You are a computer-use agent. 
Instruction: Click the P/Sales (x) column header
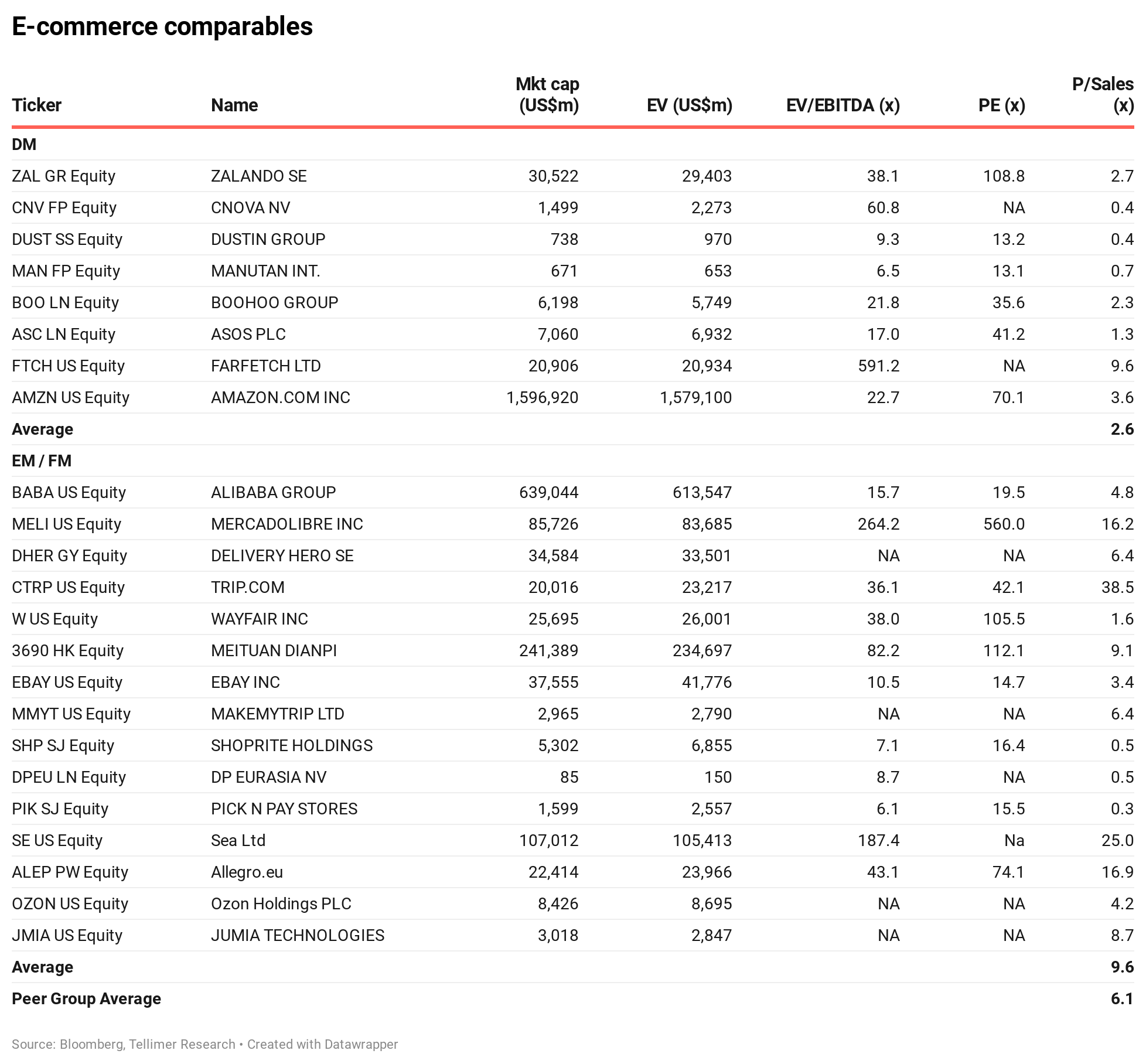pyautogui.click(x=1103, y=95)
